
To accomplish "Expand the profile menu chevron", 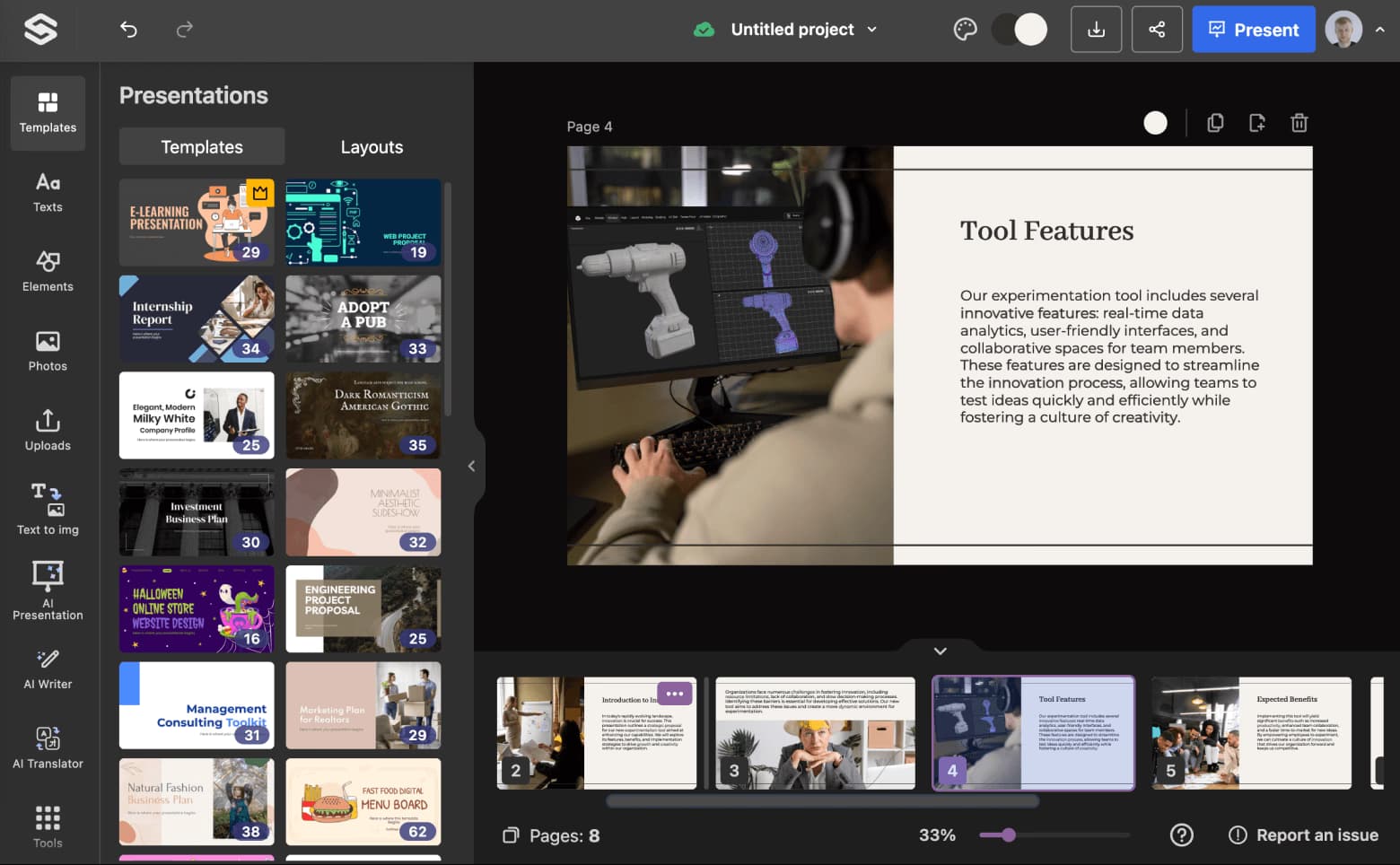I will [x=1380, y=30].
